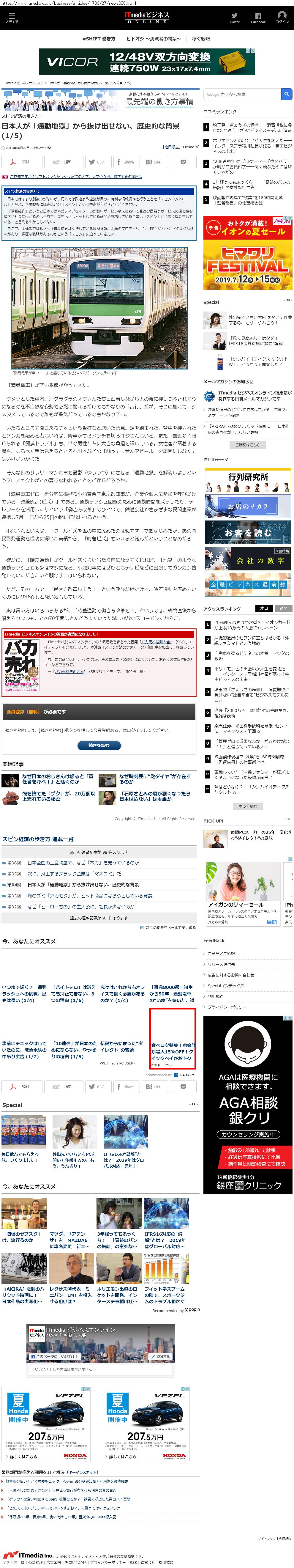This screenshot has width=294, height=1568.
Task: Click the 通知 button under article title
Action: pyautogui.click(x=63, y=162)
